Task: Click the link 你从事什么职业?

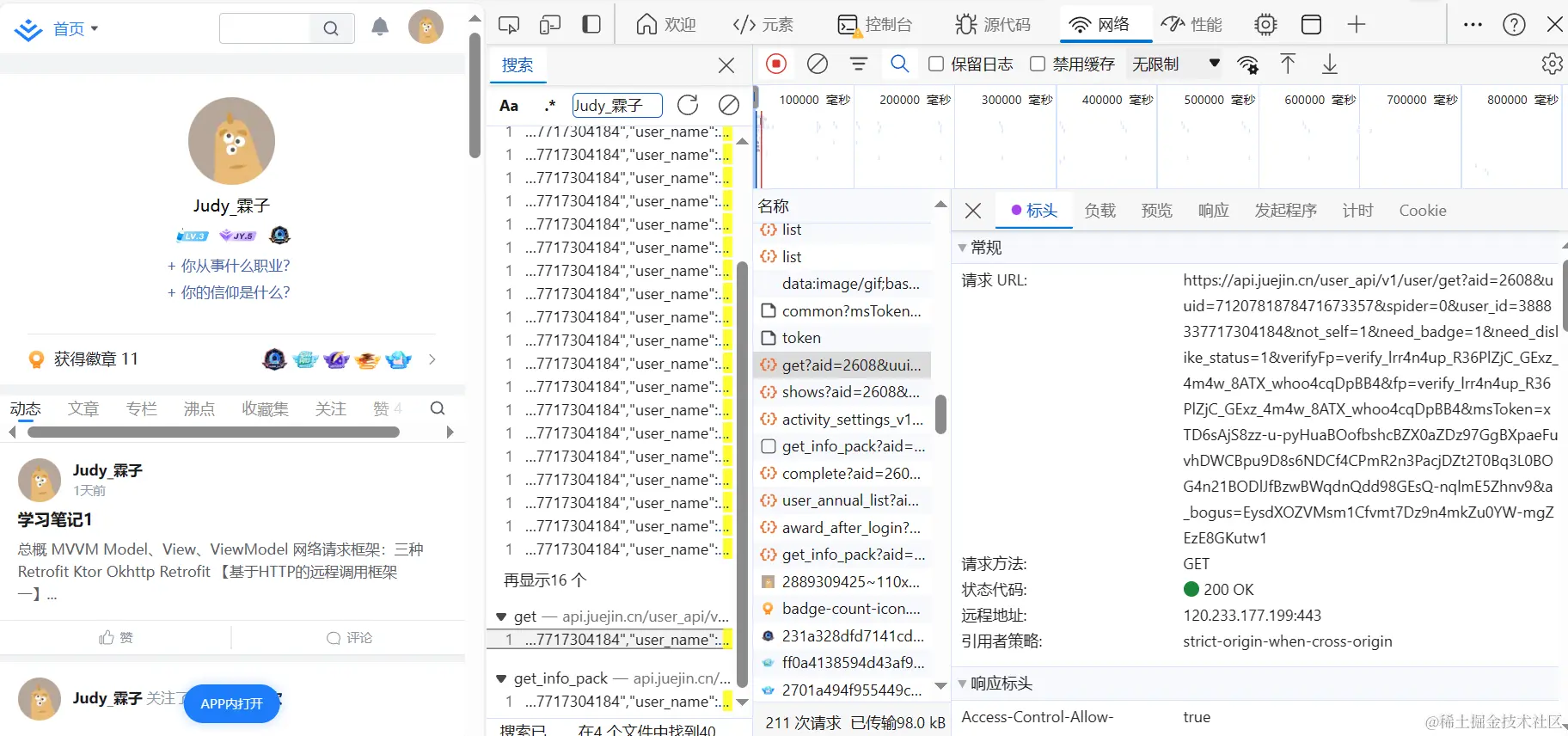Action: [229, 266]
